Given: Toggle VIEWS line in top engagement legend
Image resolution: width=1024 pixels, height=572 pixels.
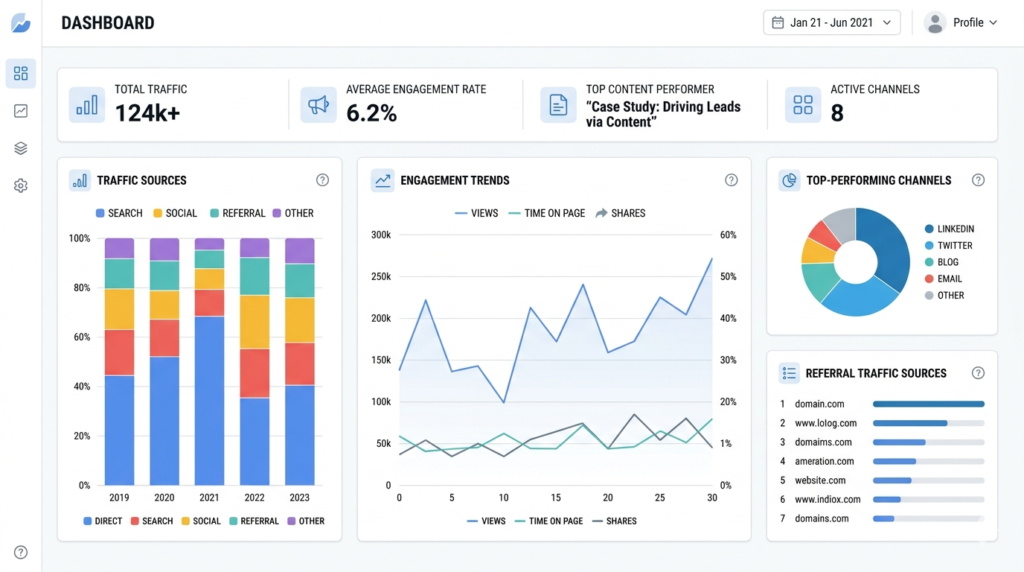Looking at the screenshot, I should 476,213.
